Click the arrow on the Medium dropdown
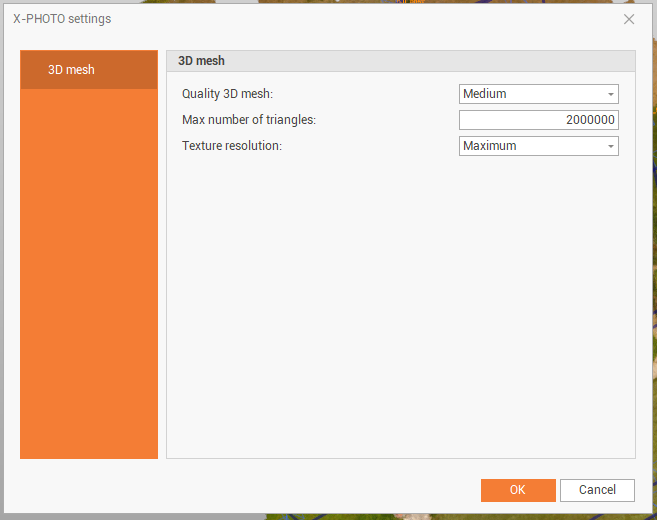Viewport: 657px width, 520px height. pyautogui.click(x=610, y=94)
